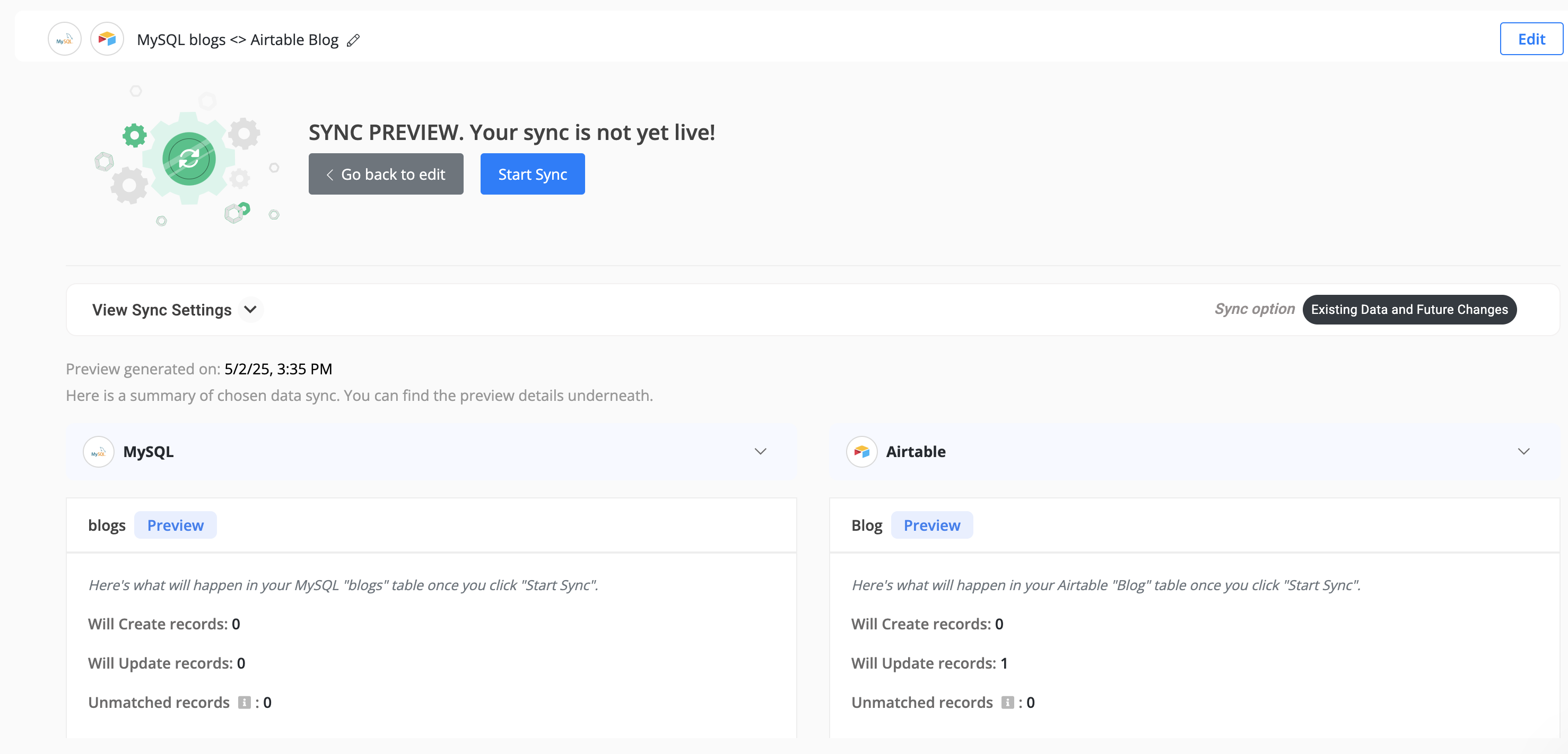Collapse the Airtable section chevron
The width and height of the screenshot is (1568, 754).
(1523, 452)
